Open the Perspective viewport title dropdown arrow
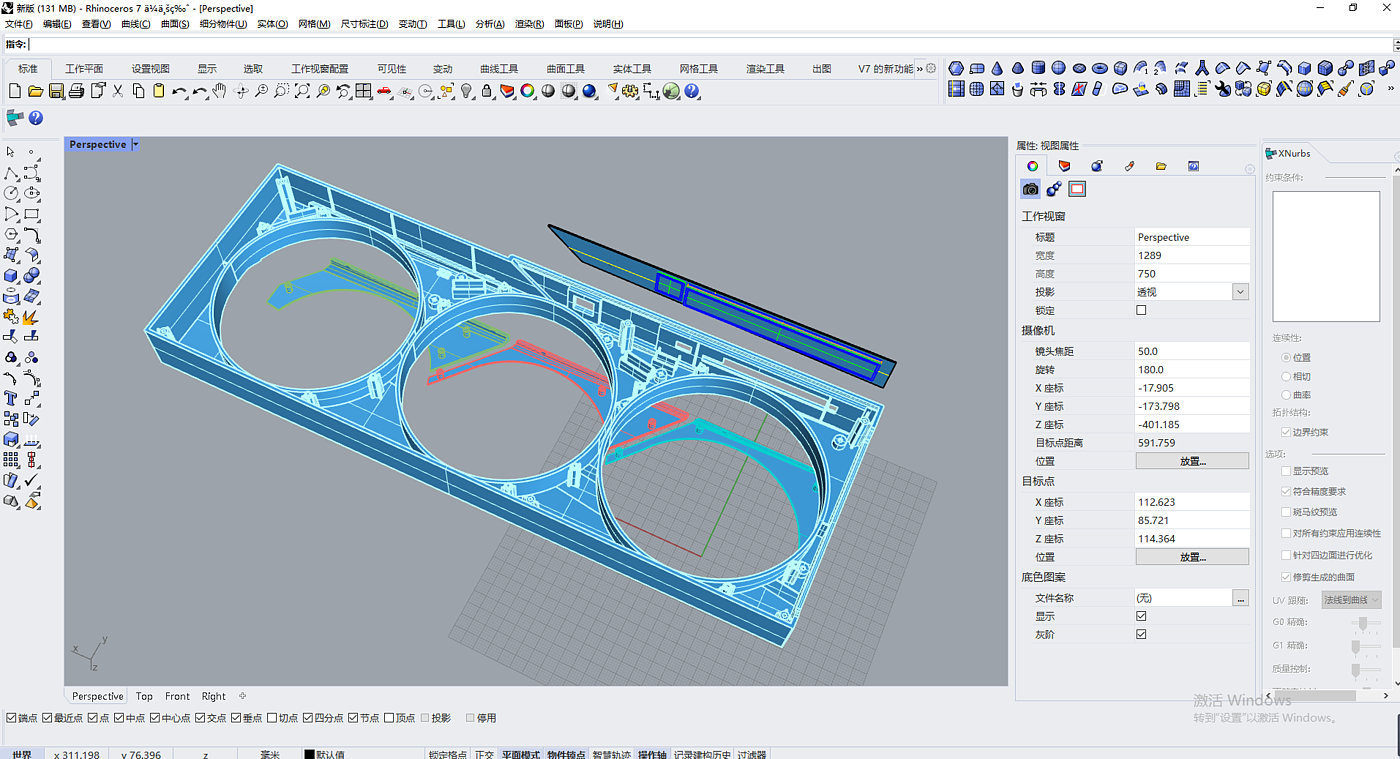 click(136, 145)
